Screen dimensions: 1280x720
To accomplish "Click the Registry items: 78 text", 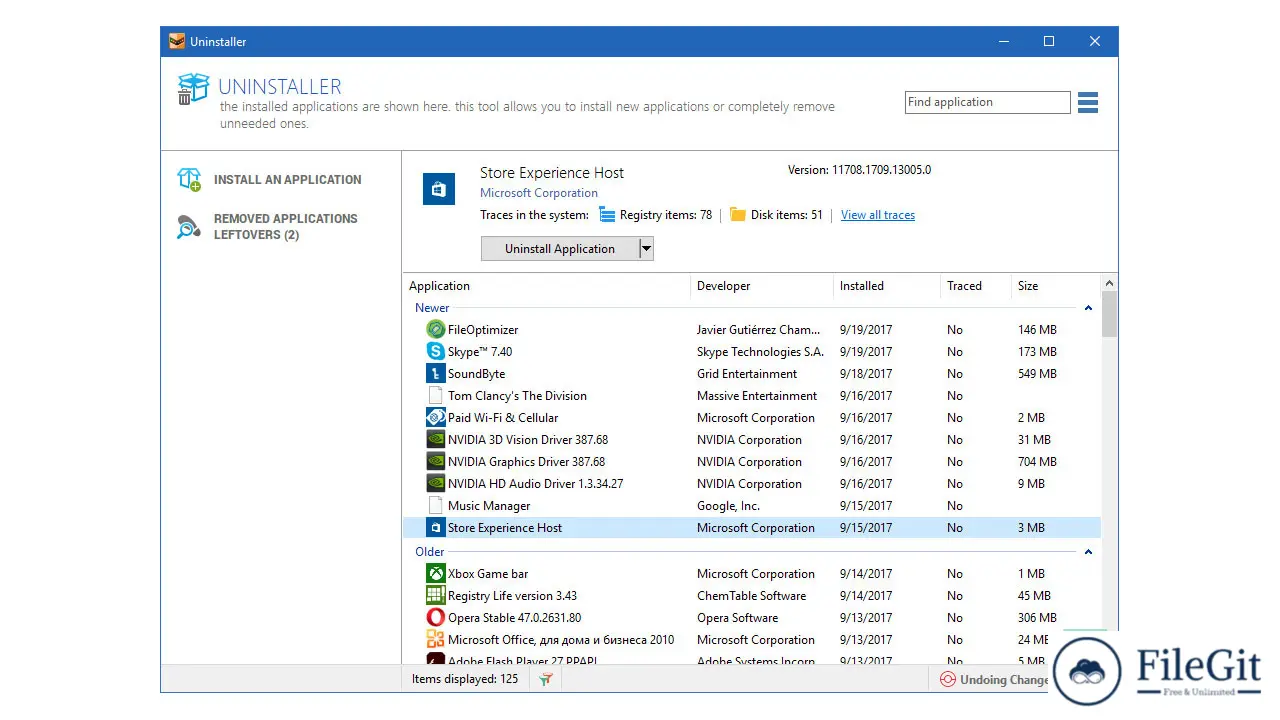I will pos(666,215).
